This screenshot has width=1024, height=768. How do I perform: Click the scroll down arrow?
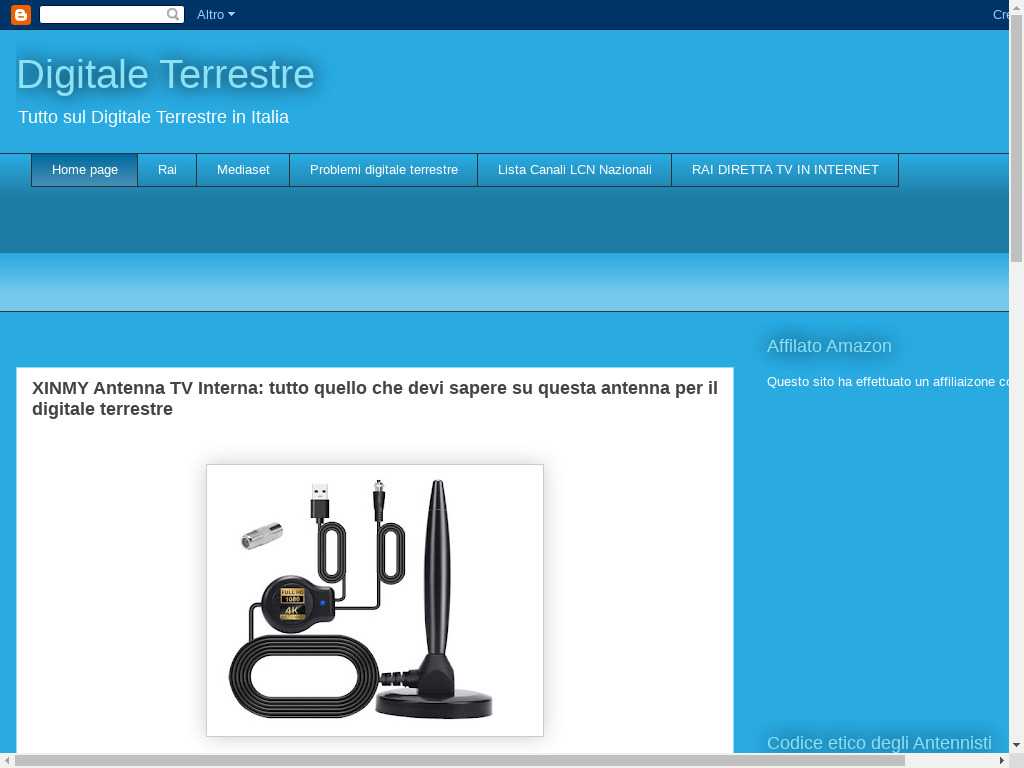coord(1016,744)
